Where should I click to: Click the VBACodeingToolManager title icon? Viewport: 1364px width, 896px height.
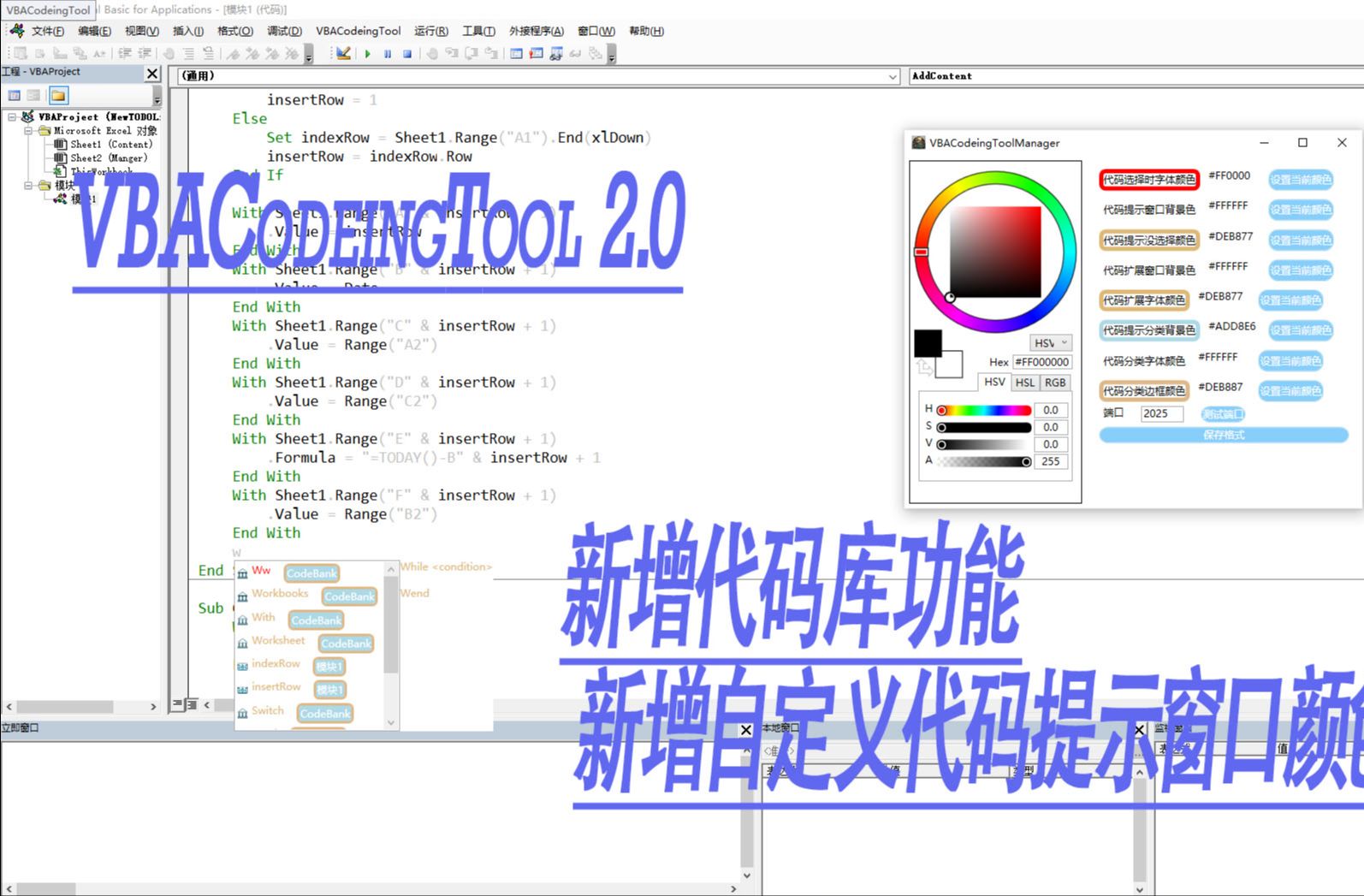click(x=918, y=143)
